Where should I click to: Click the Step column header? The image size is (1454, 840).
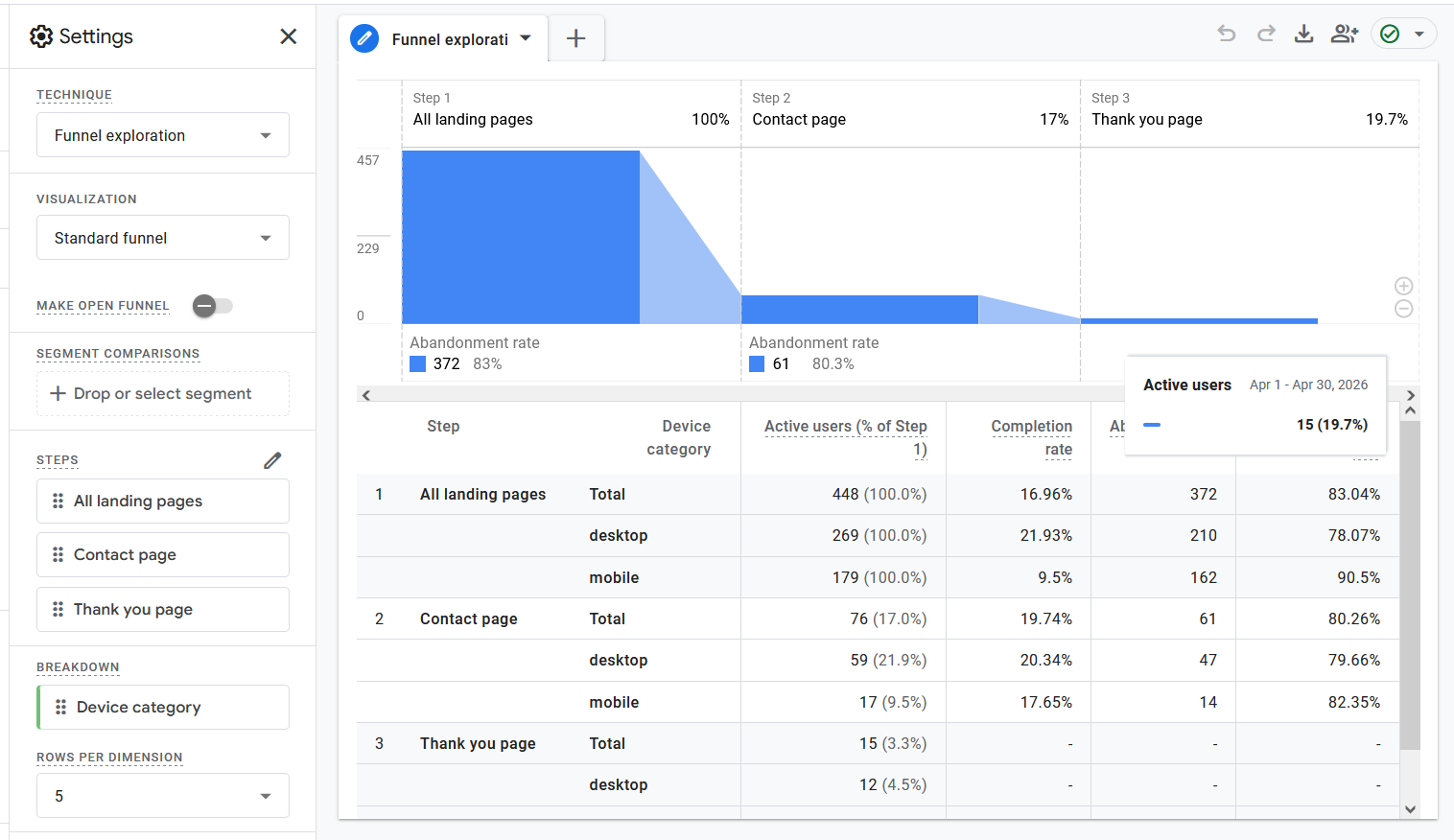tap(443, 426)
